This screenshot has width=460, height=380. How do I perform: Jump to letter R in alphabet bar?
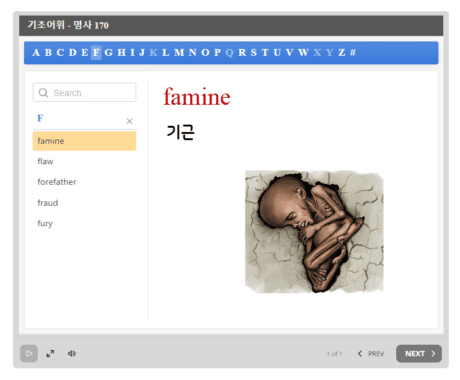[242, 53]
